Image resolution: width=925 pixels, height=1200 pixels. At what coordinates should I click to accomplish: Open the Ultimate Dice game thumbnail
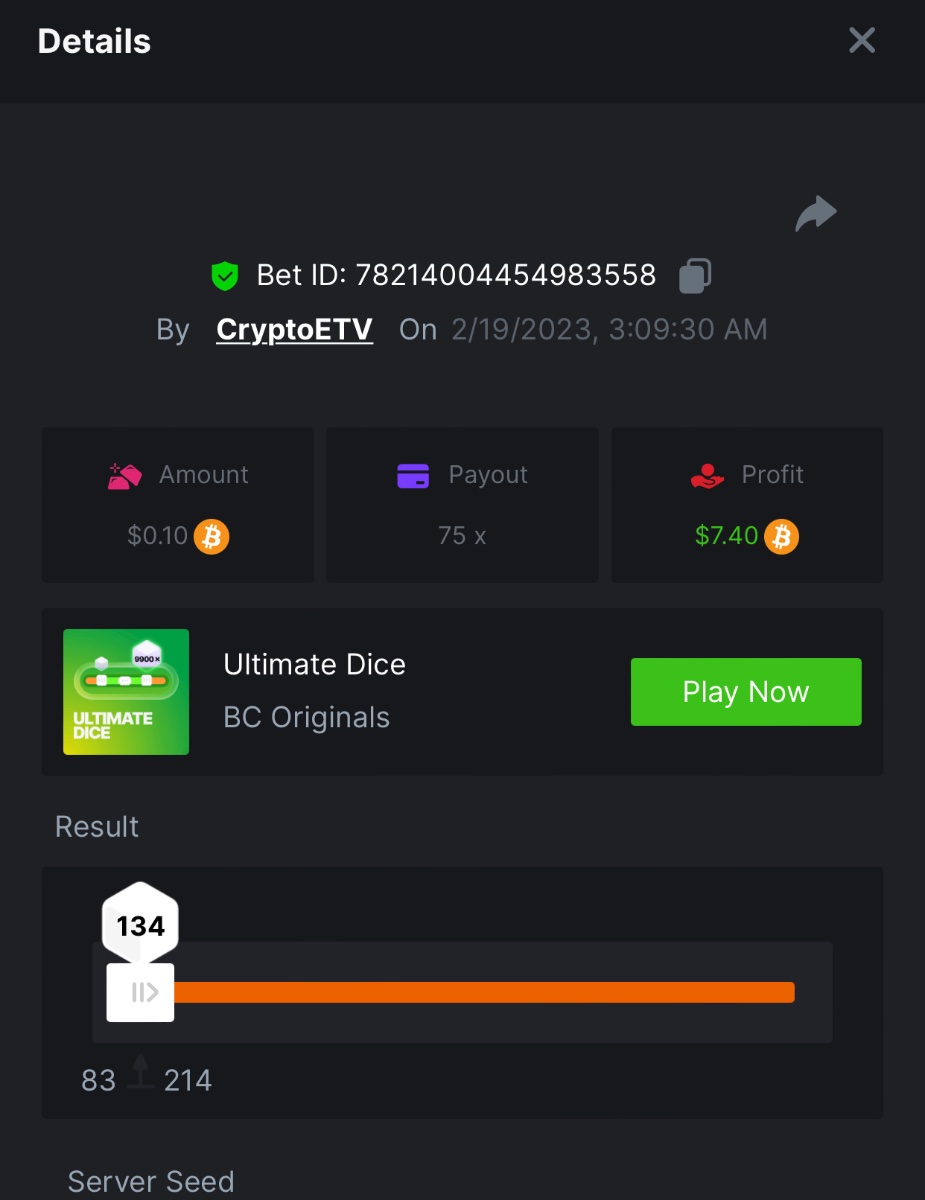pos(126,691)
